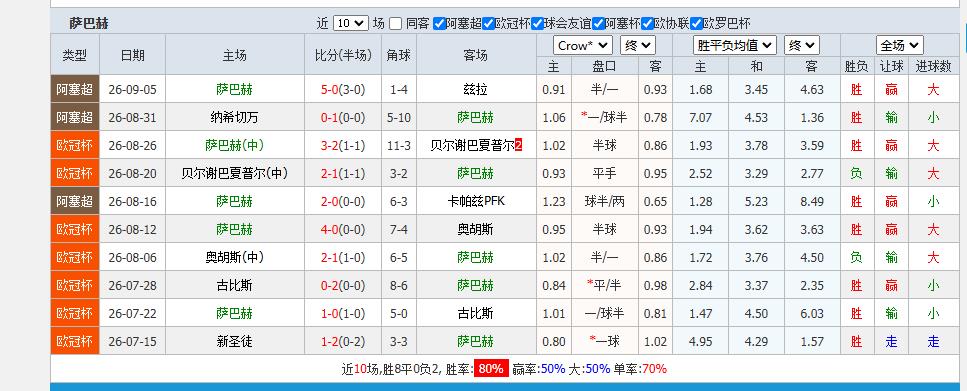Open away team 兹拉
Image resolution: width=967 pixels, height=391 pixels.
(x=475, y=89)
